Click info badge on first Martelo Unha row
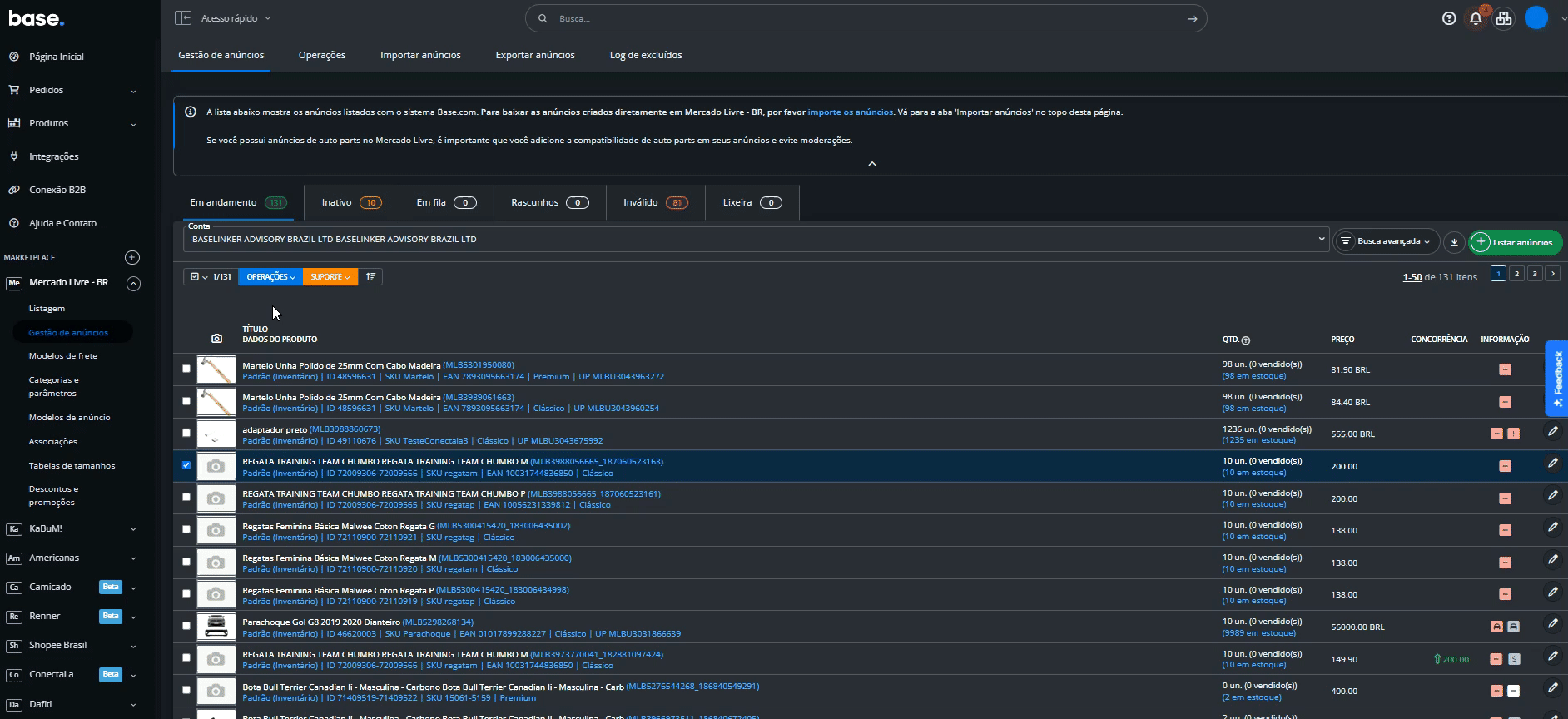 click(x=1505, y=369)
